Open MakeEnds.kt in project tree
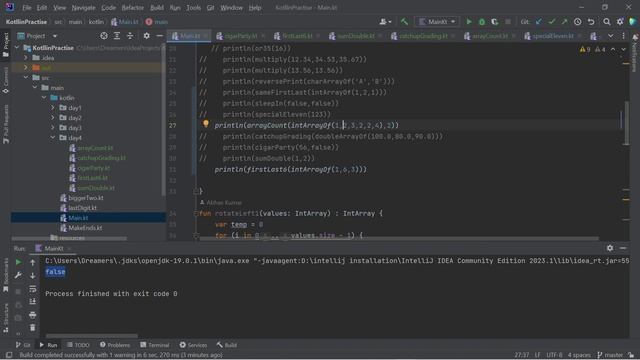This screenshot has width=640, height=360. pyautogui.click(x=85, y=228)
